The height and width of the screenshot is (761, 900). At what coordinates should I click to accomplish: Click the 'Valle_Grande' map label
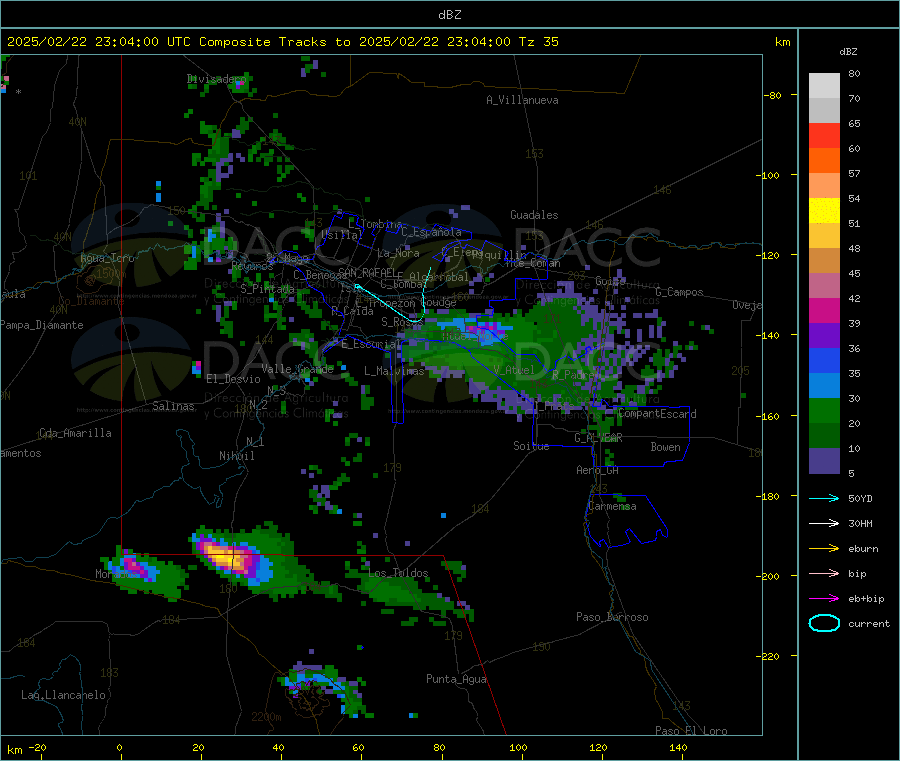(297, 369)
